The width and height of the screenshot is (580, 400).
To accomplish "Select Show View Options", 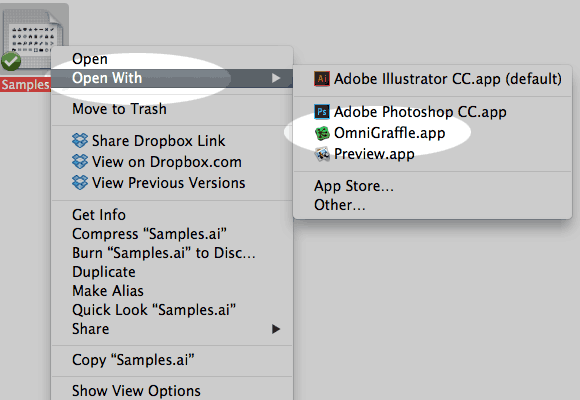I will pos(172,391).
